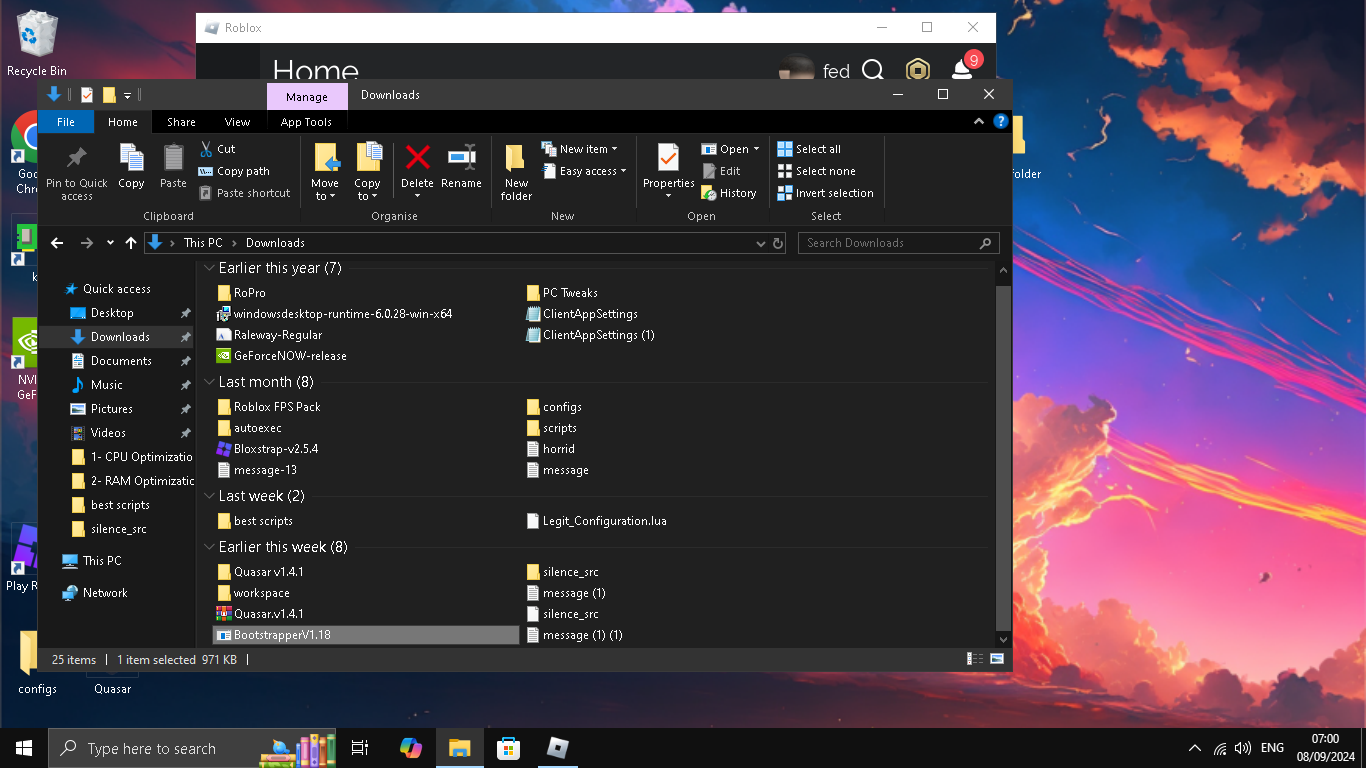Screen dimensions: 1366x768
Task: Click the Cut scissors icon
Action: coord(205,149)
